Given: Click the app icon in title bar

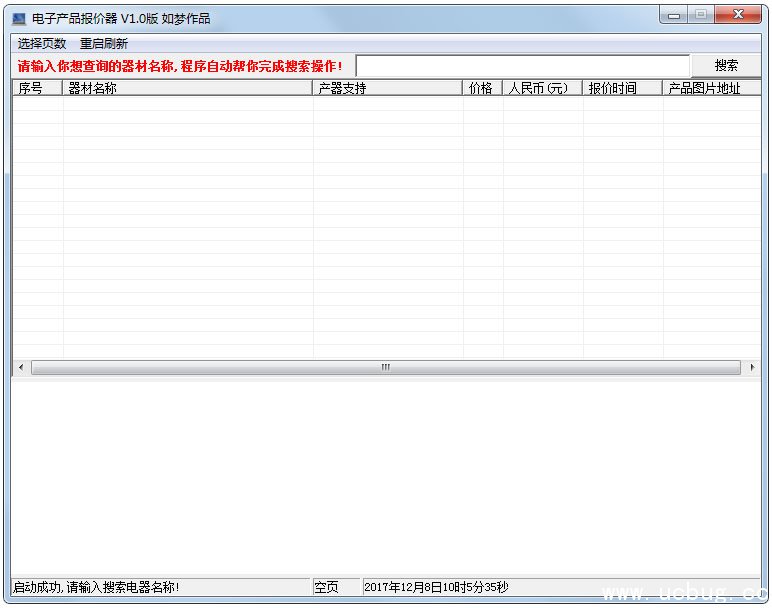Looking at the screenshot, I should (18, 19).
